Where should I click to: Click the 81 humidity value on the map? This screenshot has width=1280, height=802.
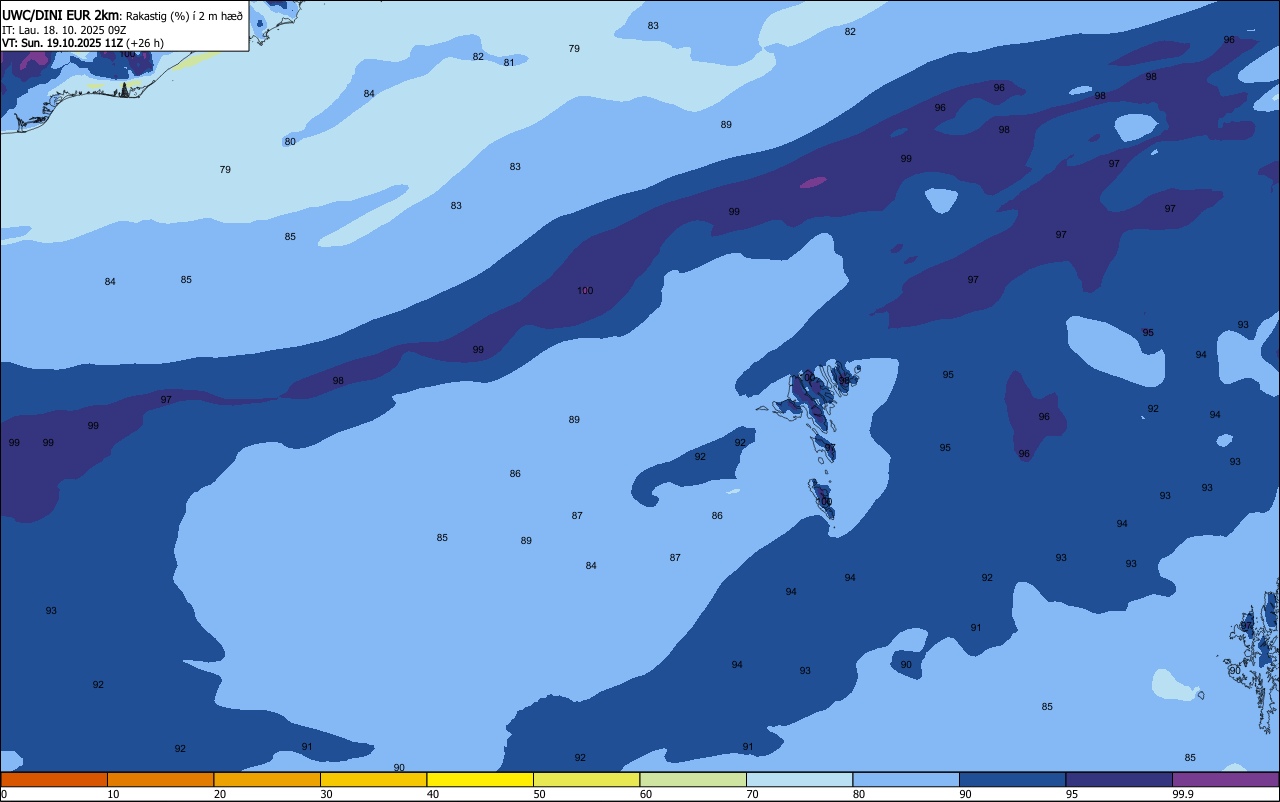pyautogui.click(x=509, y=63)
